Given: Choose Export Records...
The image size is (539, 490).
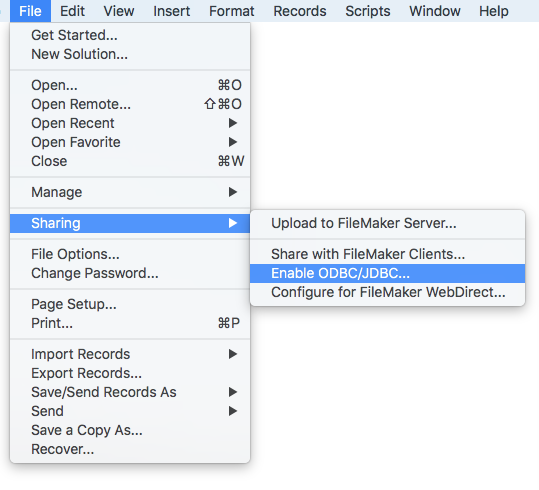Looking at the screenshot, I should (x=130, y=373).
